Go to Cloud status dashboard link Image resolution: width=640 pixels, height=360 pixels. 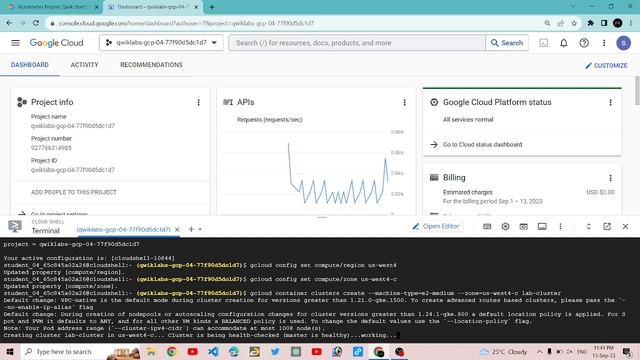[482, 144]
